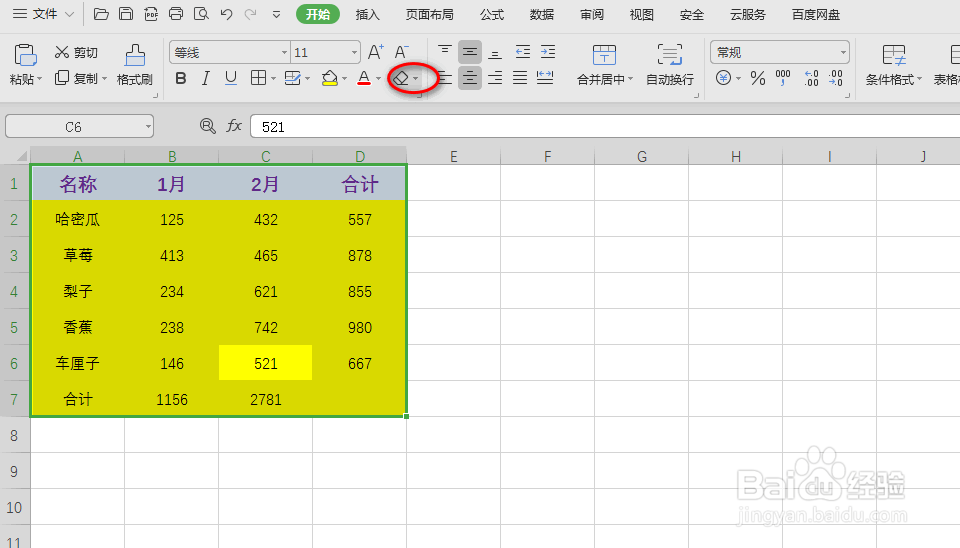Click the fx insert function icon
Image resolution: width=960 pixels, height=548 pixels.
[234, 126]
